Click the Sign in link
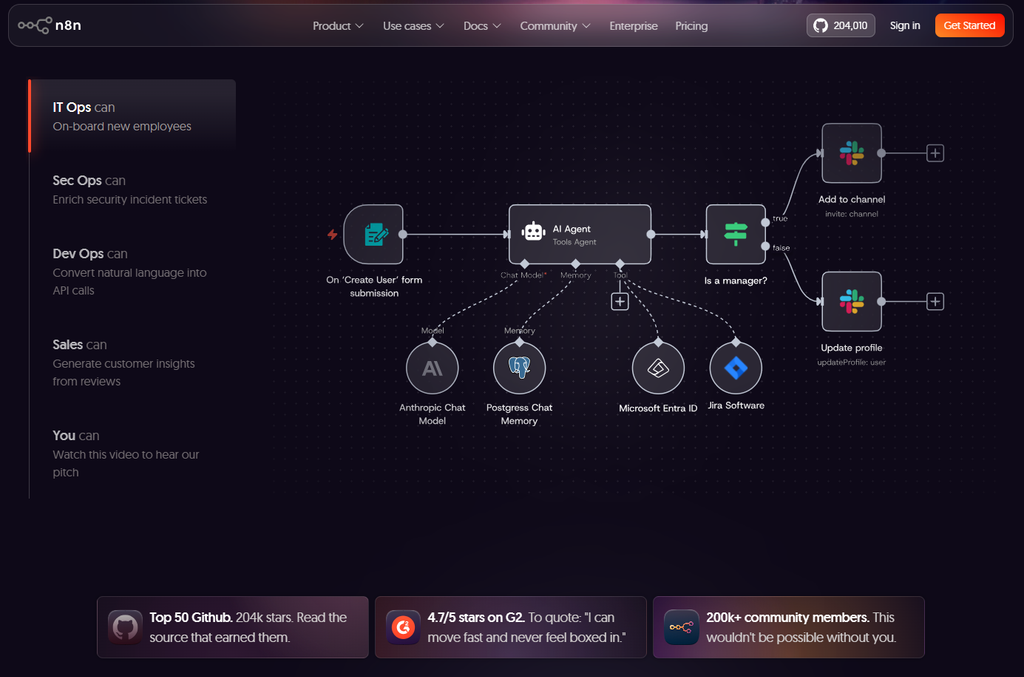This screenshot has height=677, width=1024. point(904,25)
